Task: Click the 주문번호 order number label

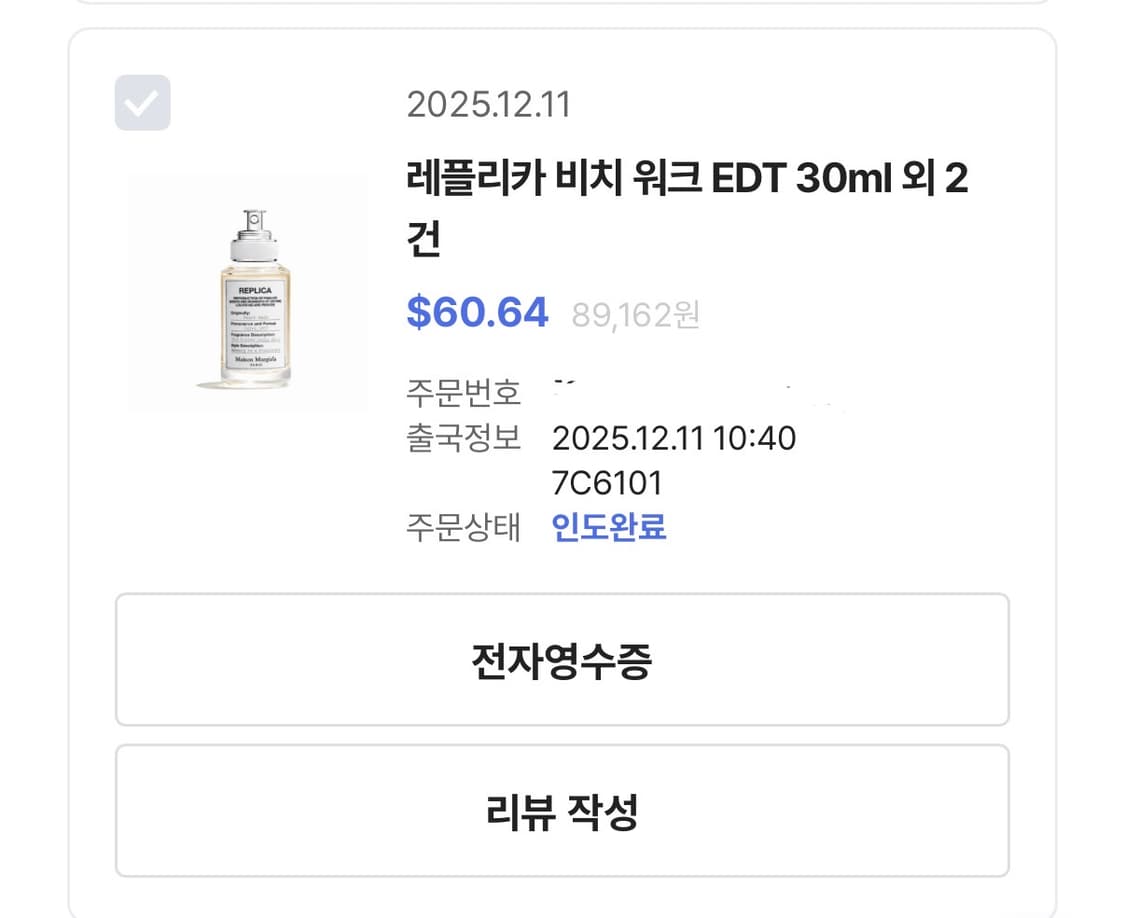Action: [463, 393]
